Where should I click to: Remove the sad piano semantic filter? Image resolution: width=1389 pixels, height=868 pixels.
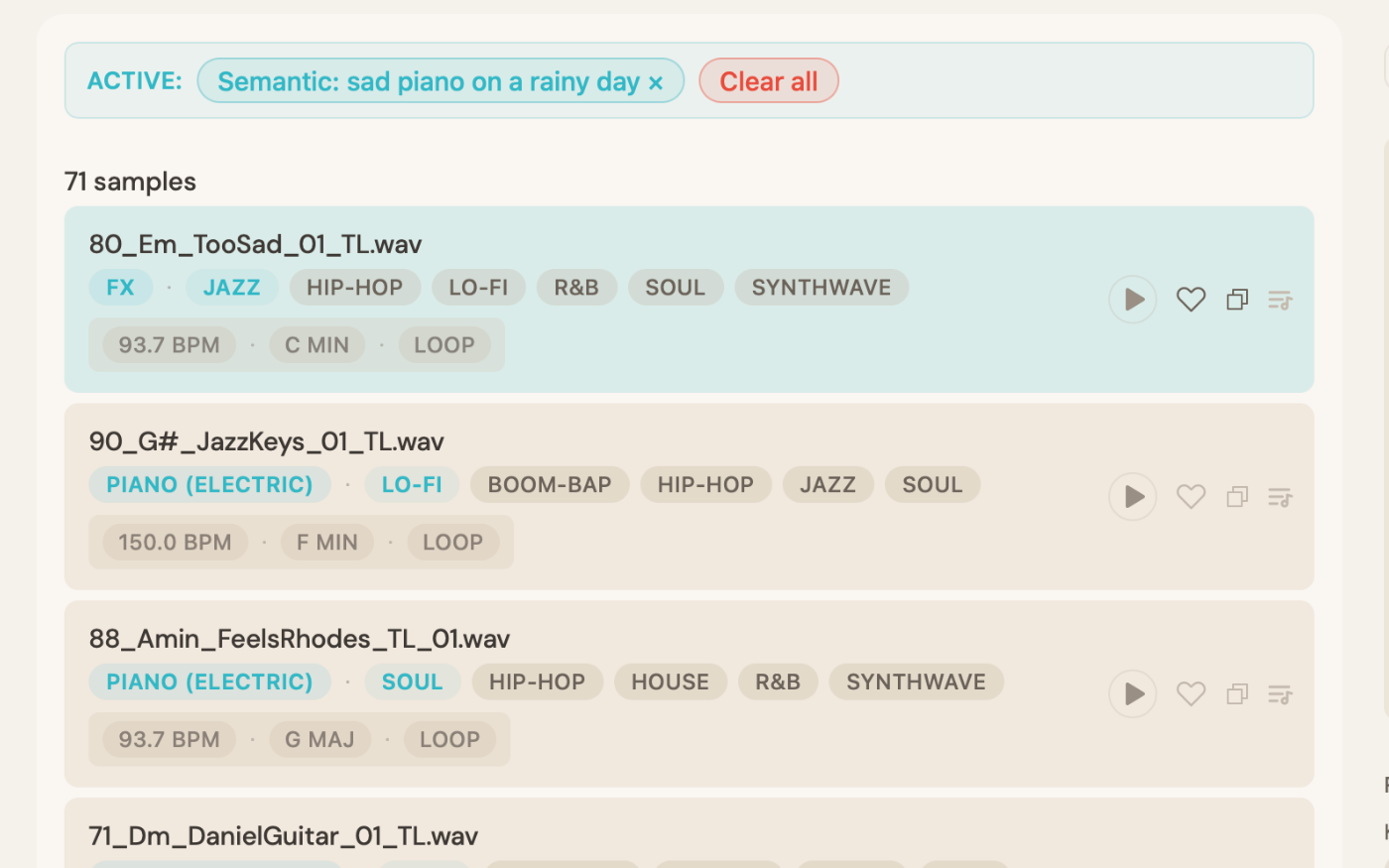click(655, 81)
